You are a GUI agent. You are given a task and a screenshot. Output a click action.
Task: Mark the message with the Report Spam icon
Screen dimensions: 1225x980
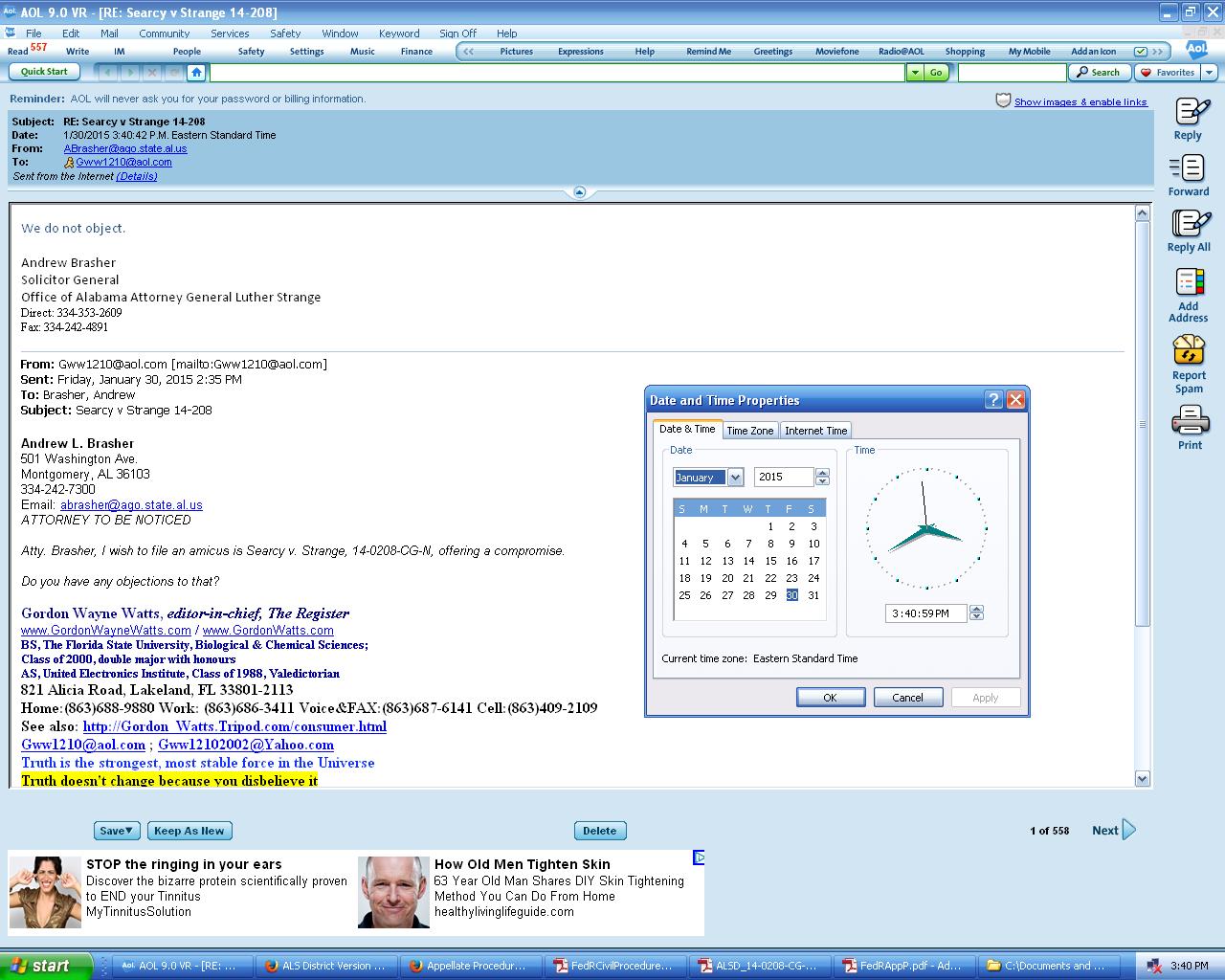(x=1189, y=350)
